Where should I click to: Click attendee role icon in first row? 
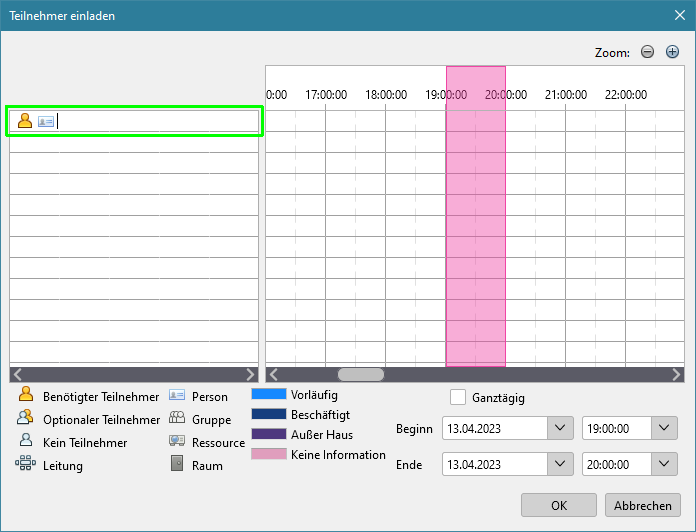tap(26, 121)
